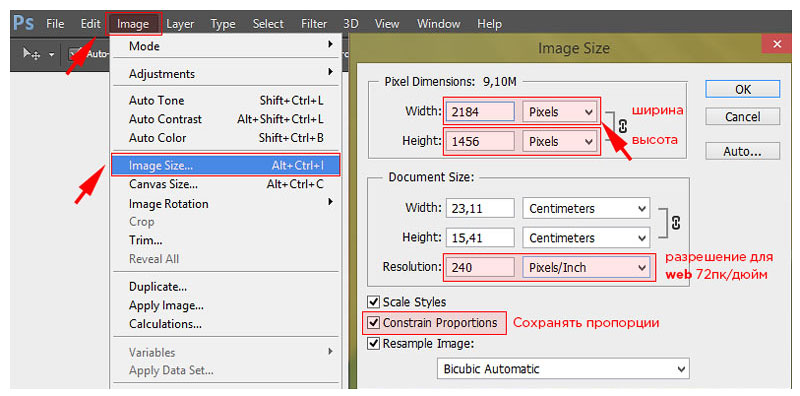Choose Calculations menu entry
800x396 pixels.
click(226, 324)
